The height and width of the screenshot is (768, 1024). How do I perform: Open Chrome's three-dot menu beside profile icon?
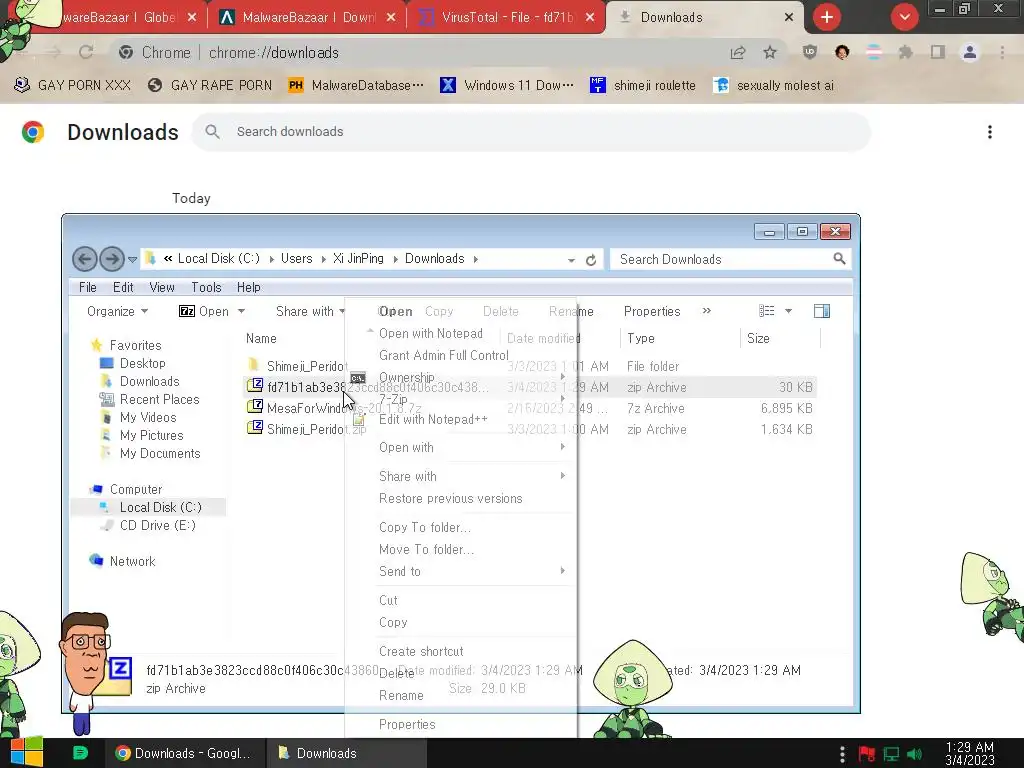1002,52
